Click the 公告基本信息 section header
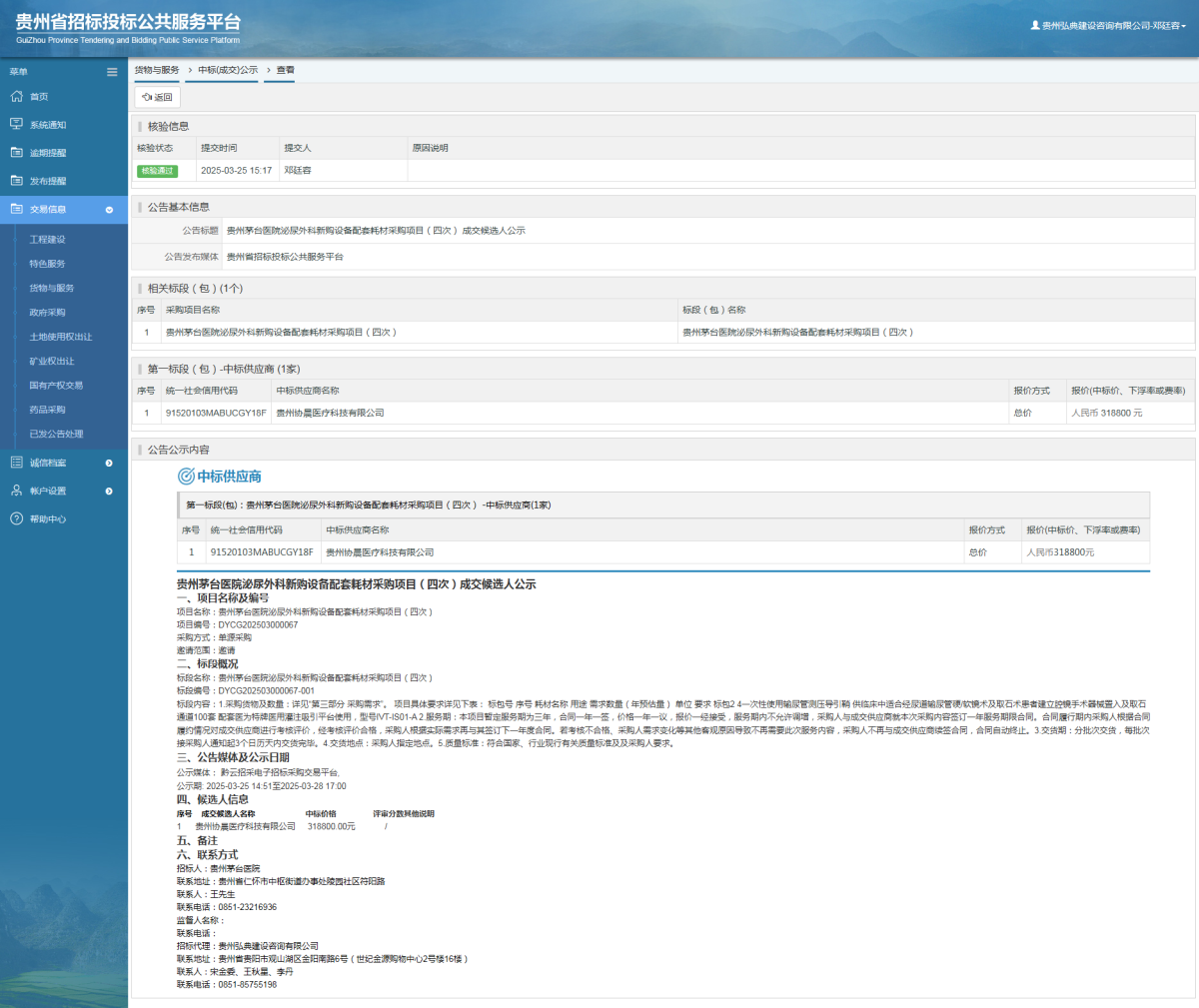 tap(179, 207)
